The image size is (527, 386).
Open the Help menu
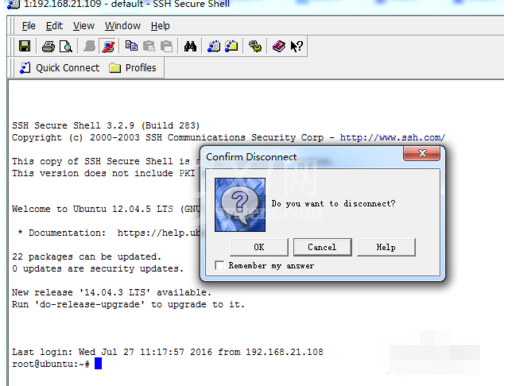[x=160, y=26]
